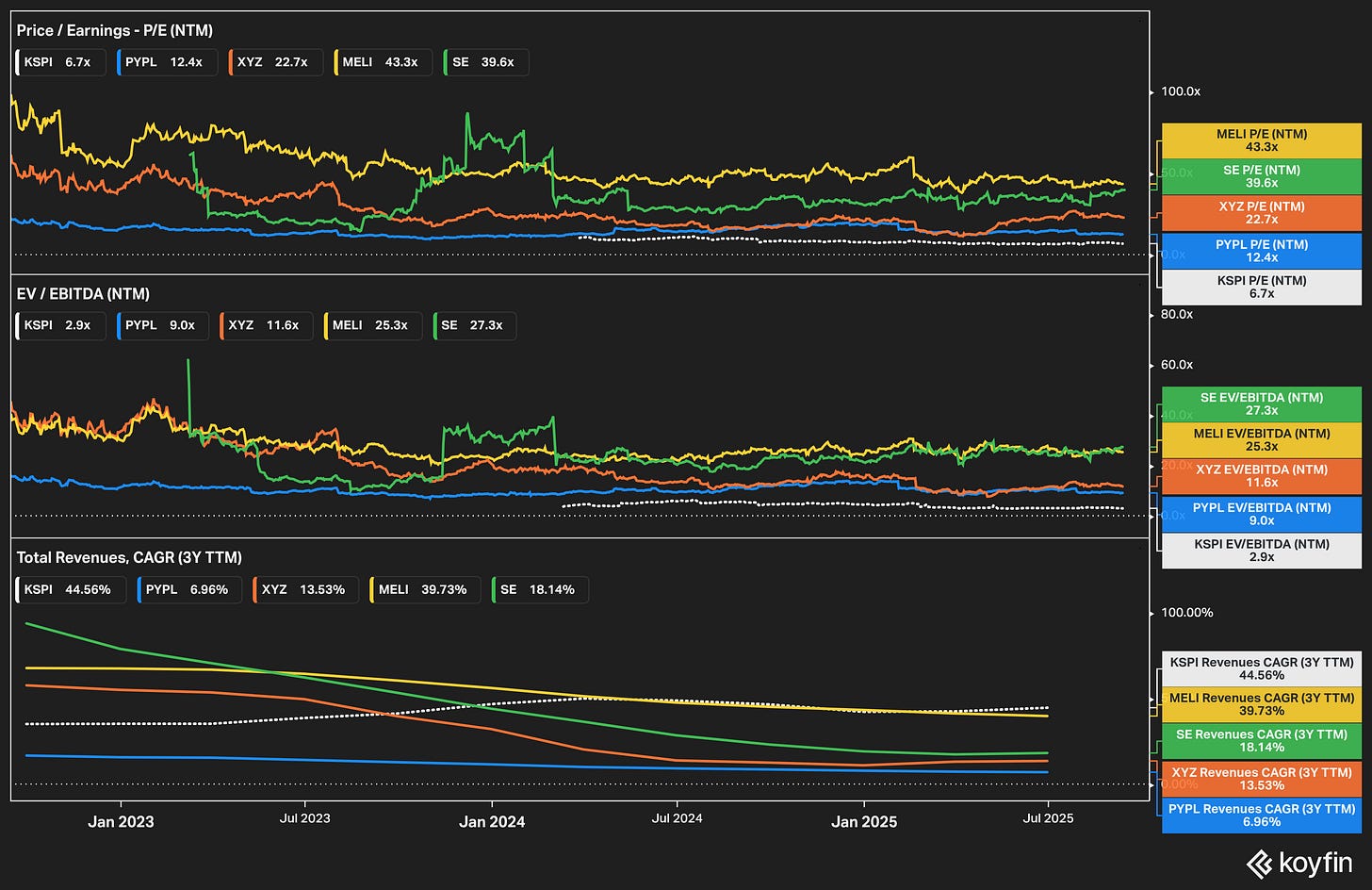Click the Jul 2023 date axis label
This screenshot has height=890, width=1372.
(x=305, y=818)
